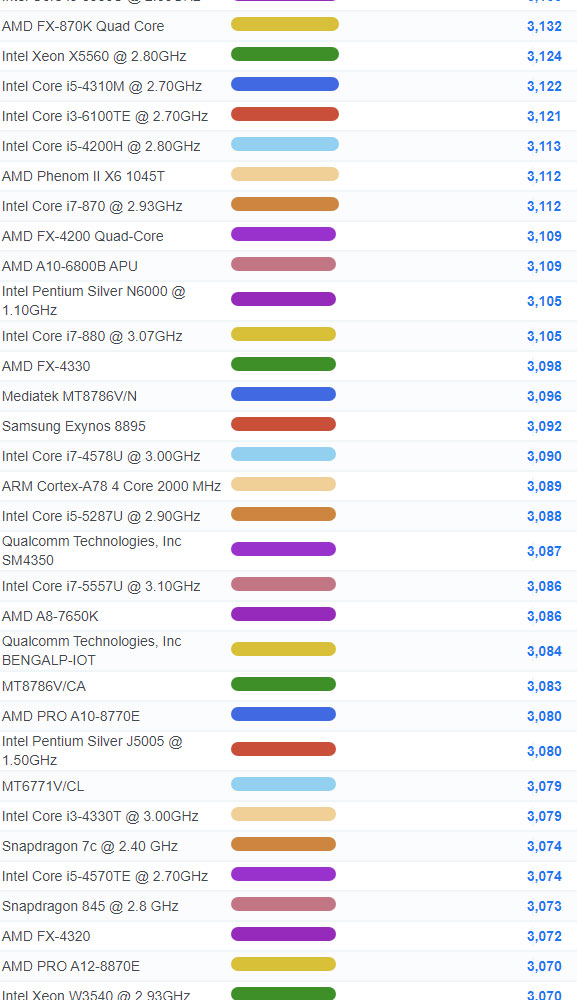Image resolution: width=577 pixels, height=1000 pixels.
Task: Open the AMD FX-4330 entry
Action: click(x=46, y=366)
